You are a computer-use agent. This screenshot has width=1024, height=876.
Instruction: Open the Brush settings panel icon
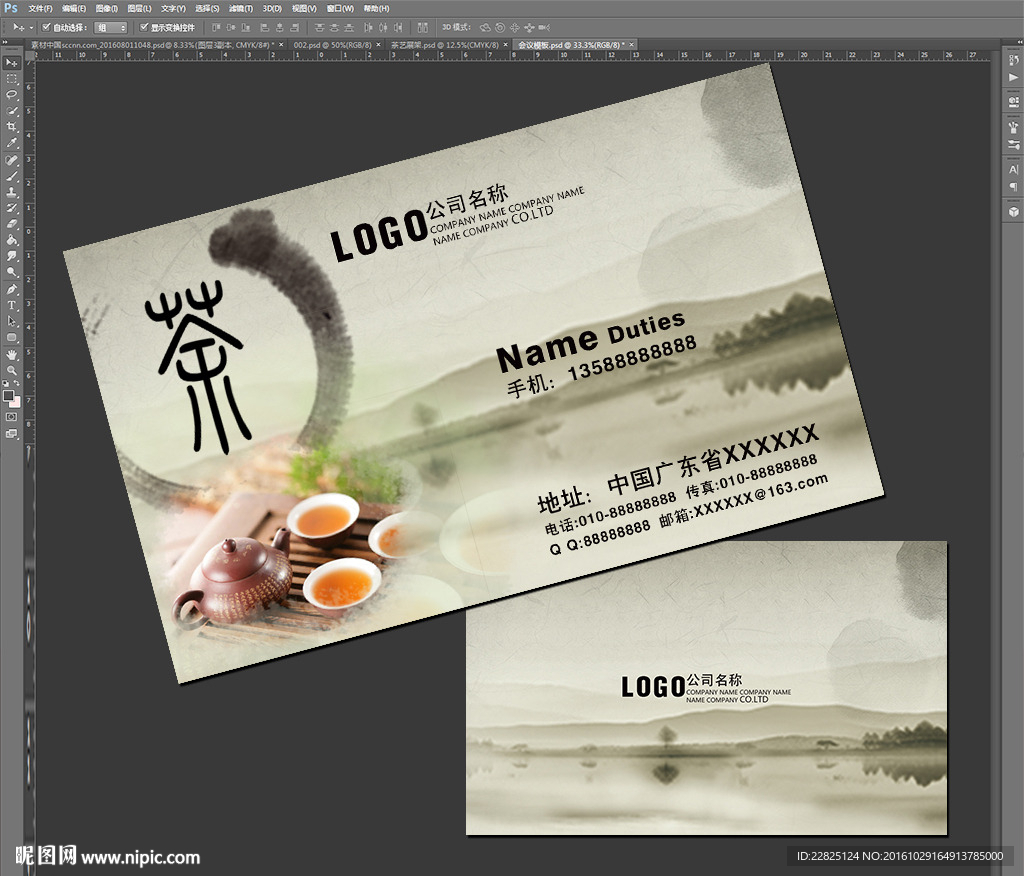click(x=1013, y=144)
